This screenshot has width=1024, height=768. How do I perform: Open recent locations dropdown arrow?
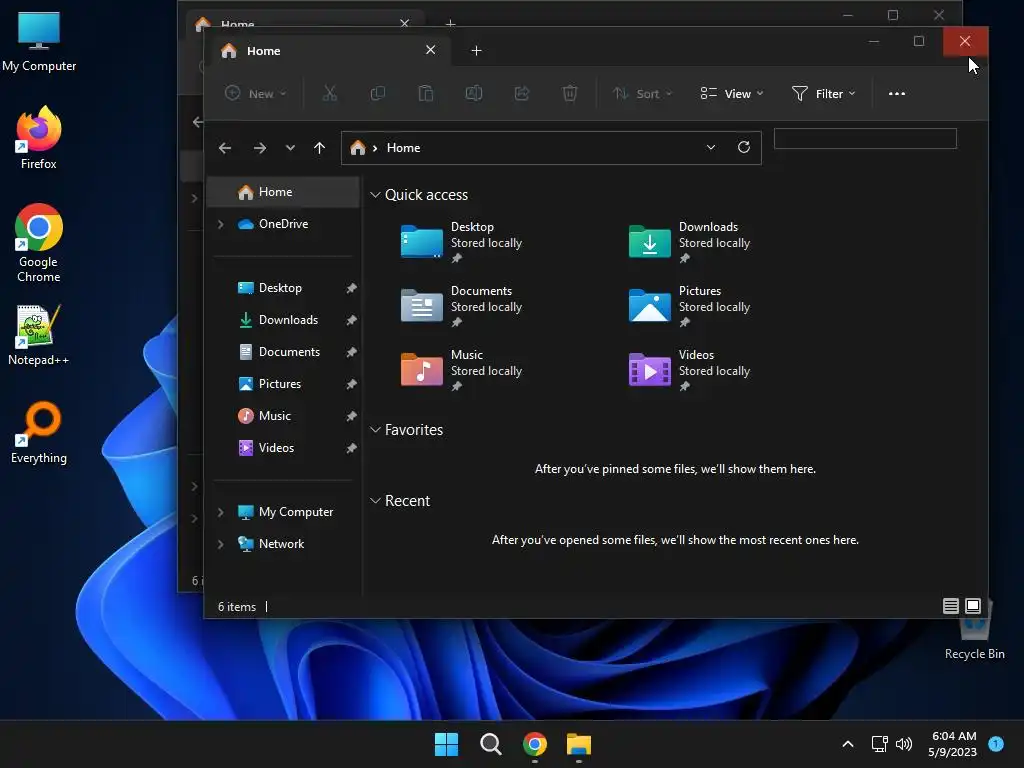click(x=290, y=148)
